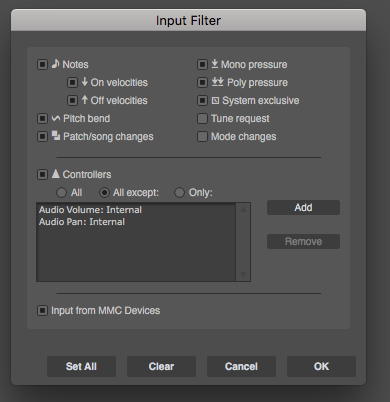Toggle the Poly pressure checkbox

[x=202, y=82]
